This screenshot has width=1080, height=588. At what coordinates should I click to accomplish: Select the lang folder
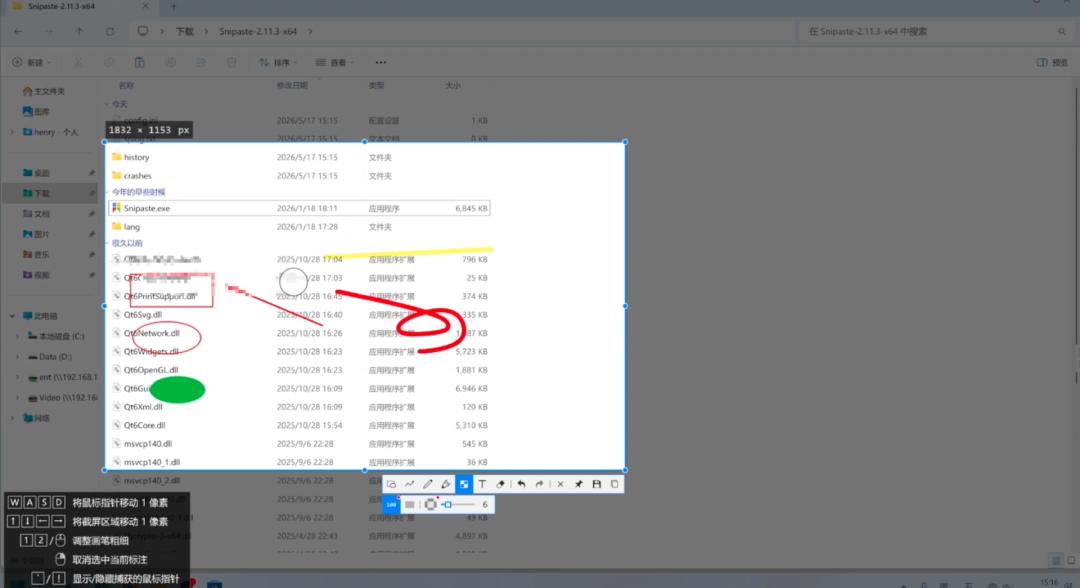click(x=300, y=227)
